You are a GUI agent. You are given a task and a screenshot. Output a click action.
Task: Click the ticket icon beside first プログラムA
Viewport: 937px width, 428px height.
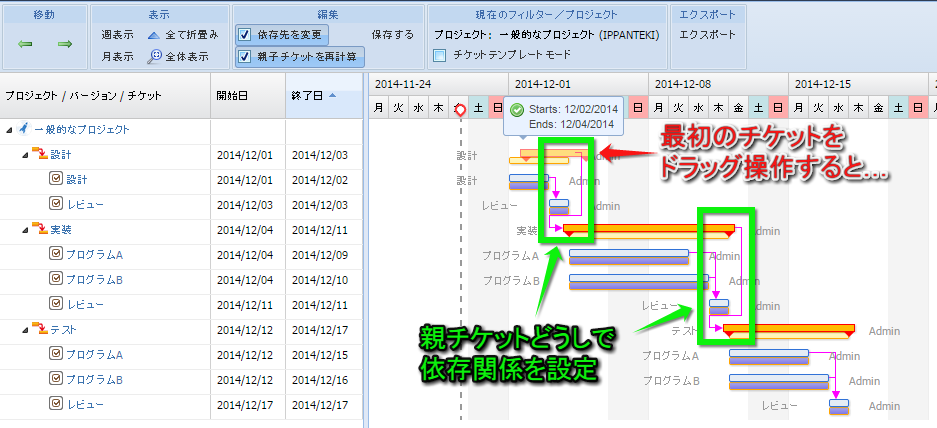tap(56, 254)
